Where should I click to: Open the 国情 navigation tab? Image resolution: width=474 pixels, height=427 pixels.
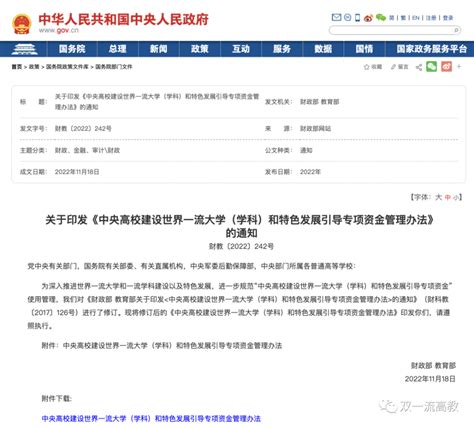click(364, 49)
